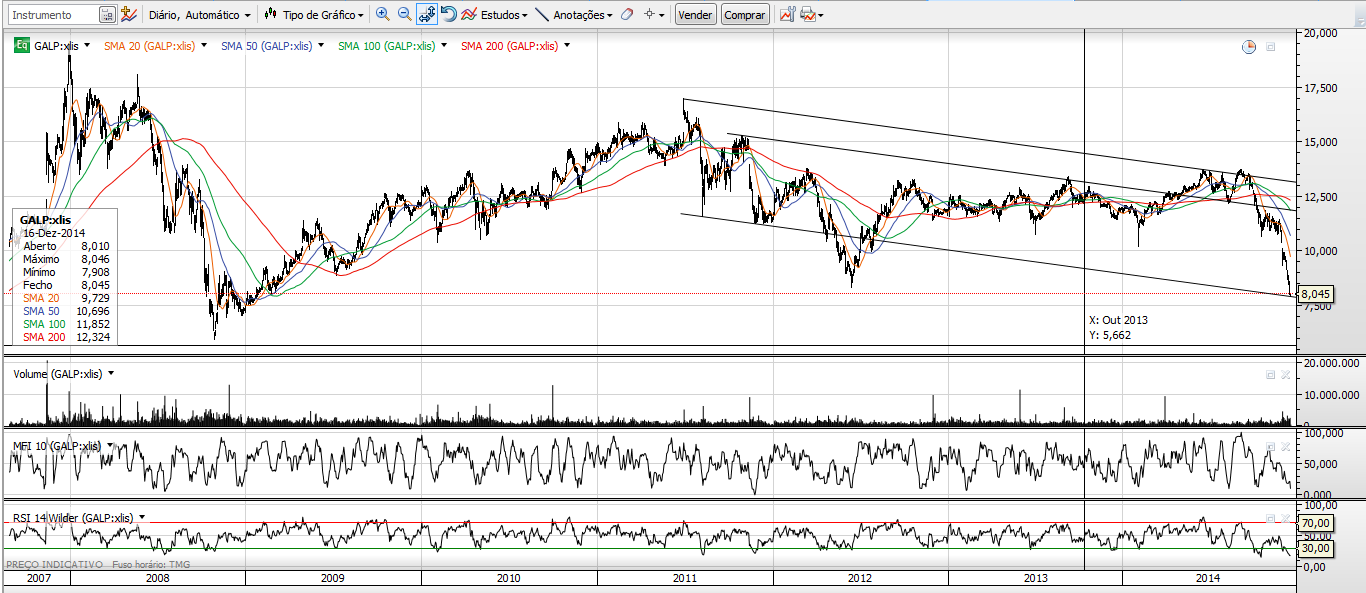Click the clock icon in price panel
This screenshot has width=1366, height=593.
point(1248,46)
